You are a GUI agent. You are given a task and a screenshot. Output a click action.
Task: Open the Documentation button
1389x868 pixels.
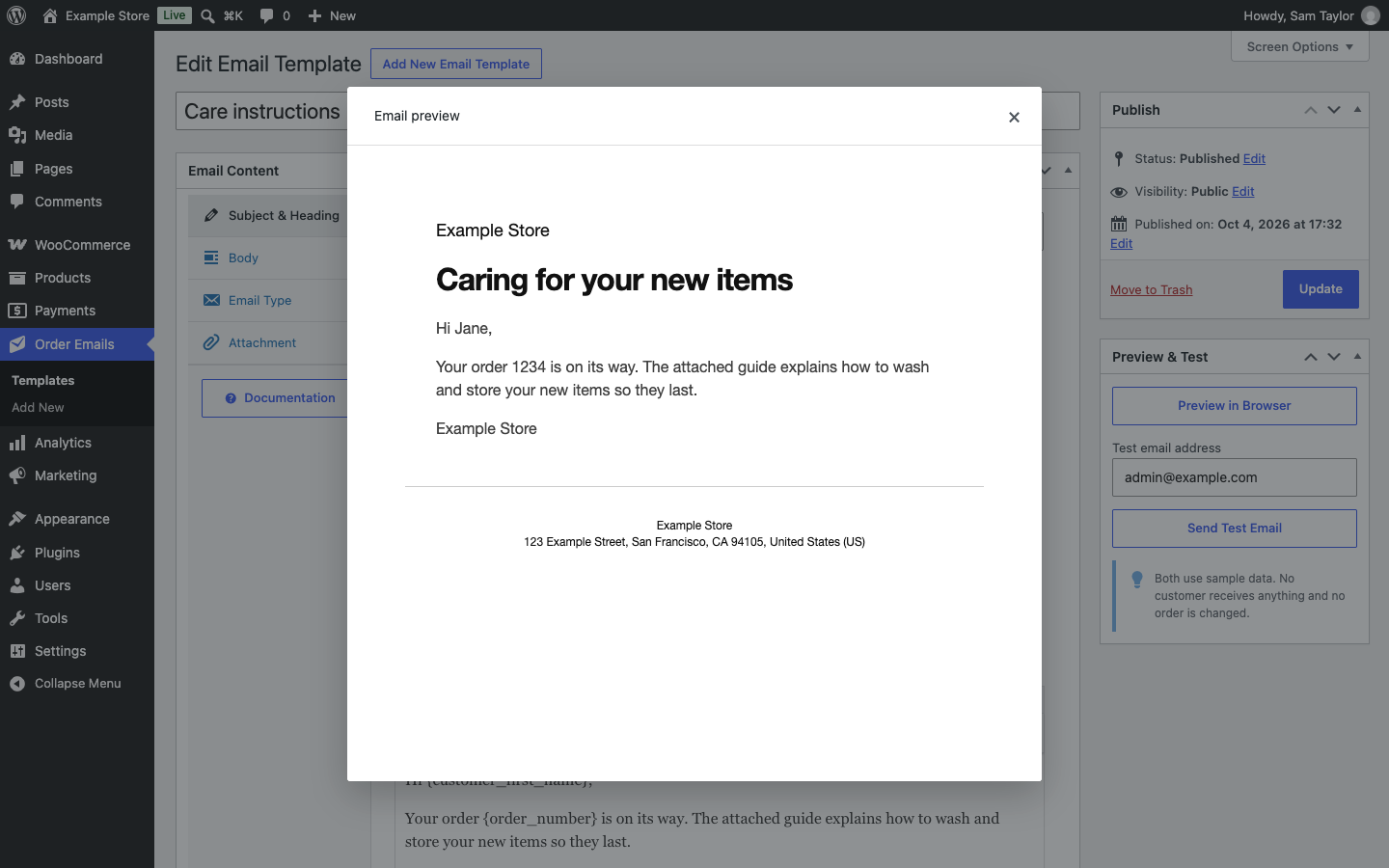(275, 398)
